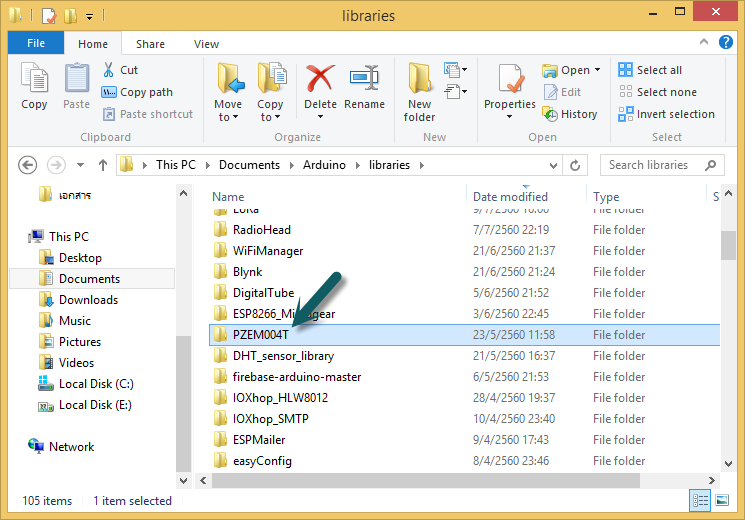745x520 pixels.
Task: Expand breadcrumb arrow after This PC
Action: pyautogui.click(x=208, y=165)
